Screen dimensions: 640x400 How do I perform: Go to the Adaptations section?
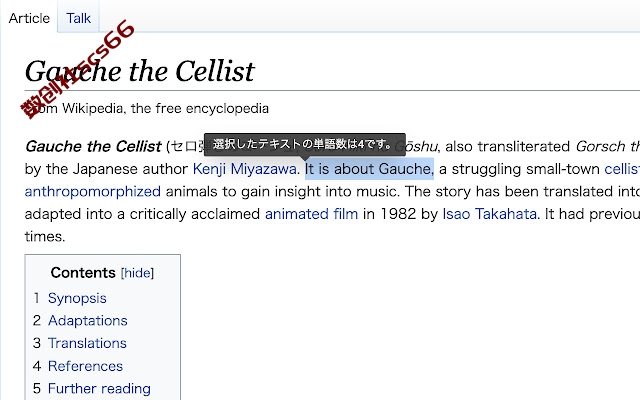(x=88, y=320)
